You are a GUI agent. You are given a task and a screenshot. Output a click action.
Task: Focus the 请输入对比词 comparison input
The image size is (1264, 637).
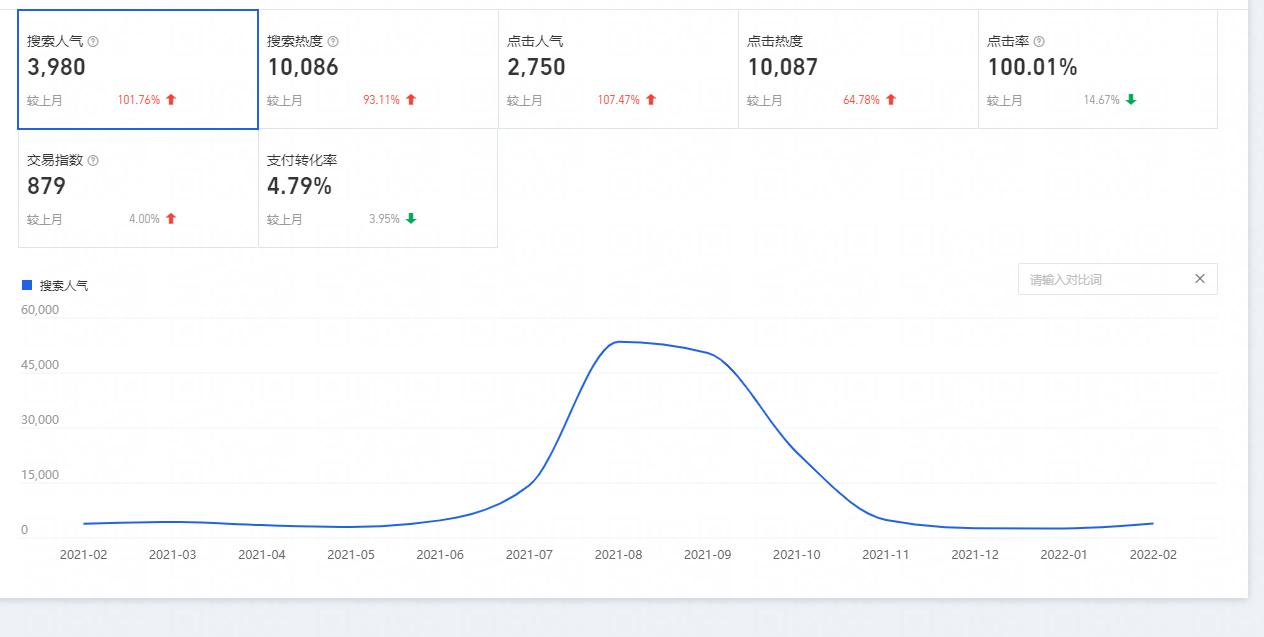[x=1118, y=279]
